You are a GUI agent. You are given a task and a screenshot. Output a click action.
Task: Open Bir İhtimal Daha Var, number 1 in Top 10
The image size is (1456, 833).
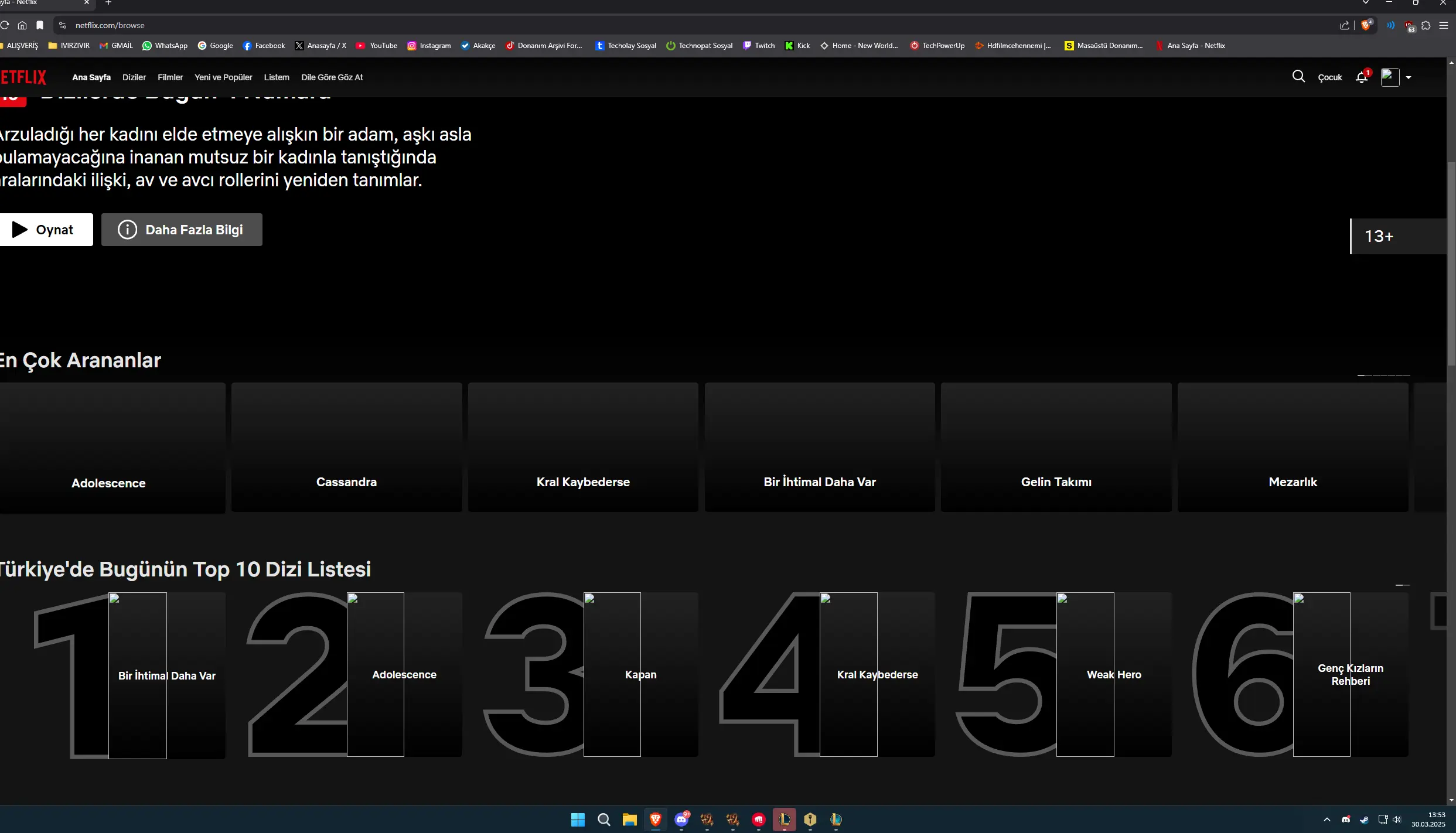pyautogui.click(x=167, y=675)
